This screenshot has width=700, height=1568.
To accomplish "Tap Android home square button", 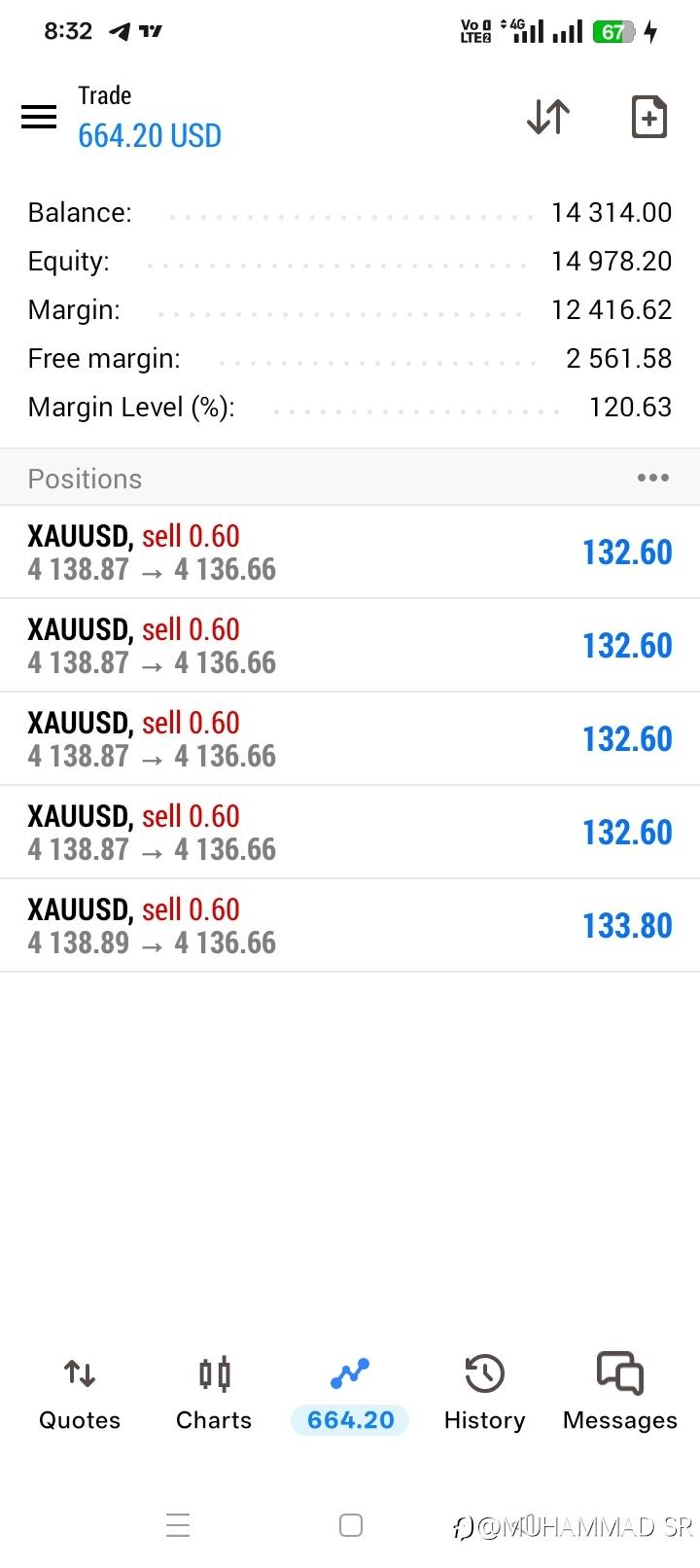I will [351, 1525].
